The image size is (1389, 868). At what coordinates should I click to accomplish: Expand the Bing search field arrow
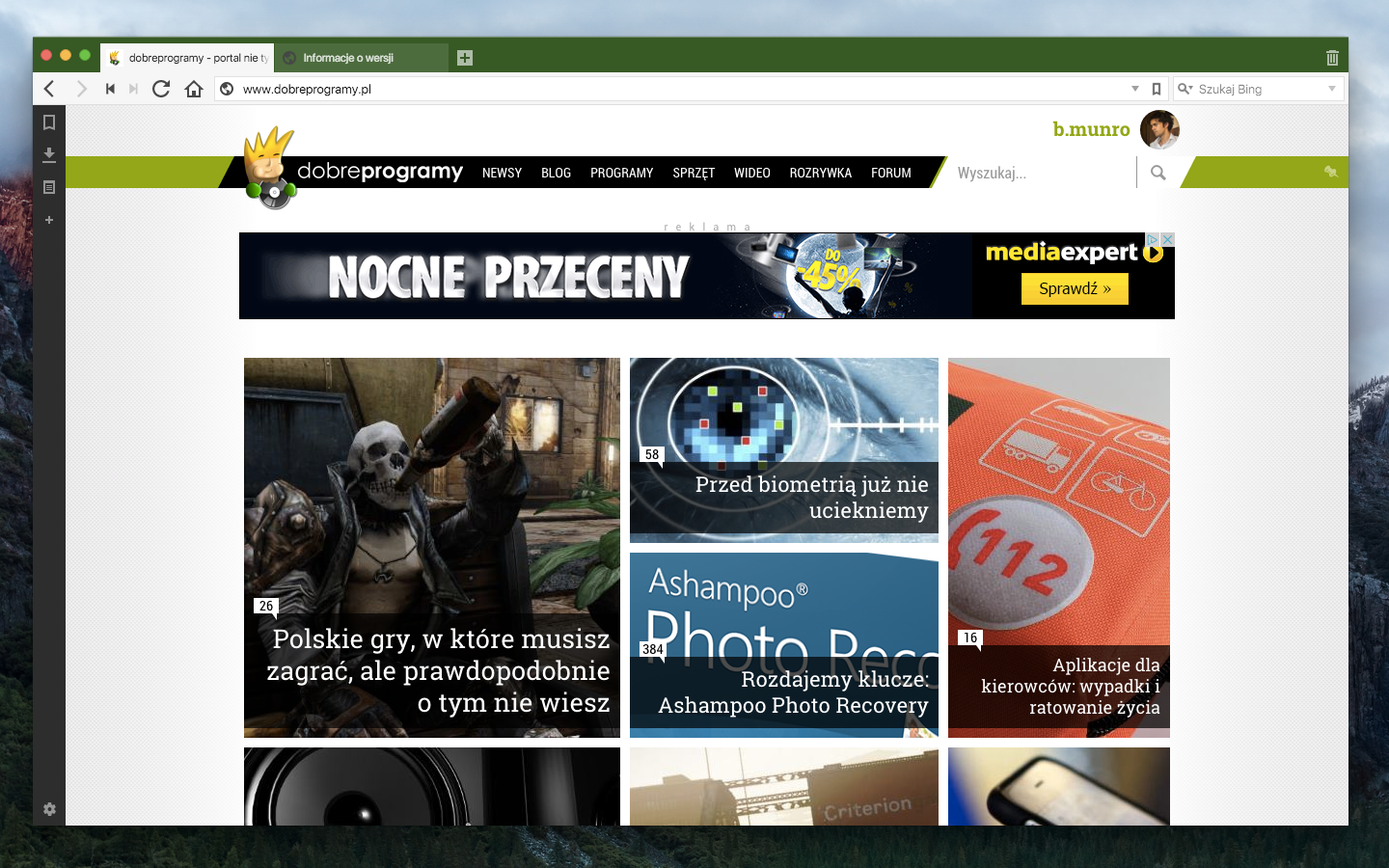tap(1332, 89)
